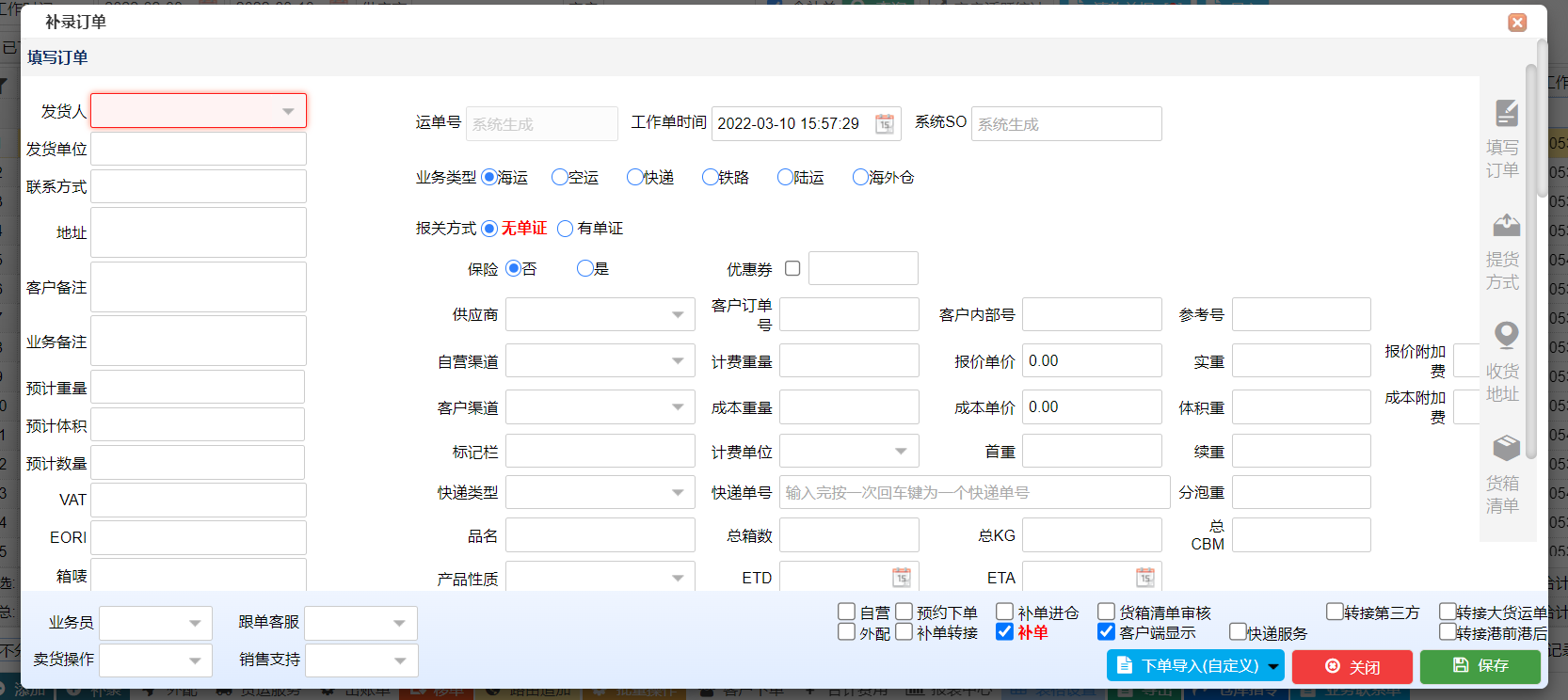Enable the 自营 checkbox
Screen dimensions: 1568x700
coord(846,612)
